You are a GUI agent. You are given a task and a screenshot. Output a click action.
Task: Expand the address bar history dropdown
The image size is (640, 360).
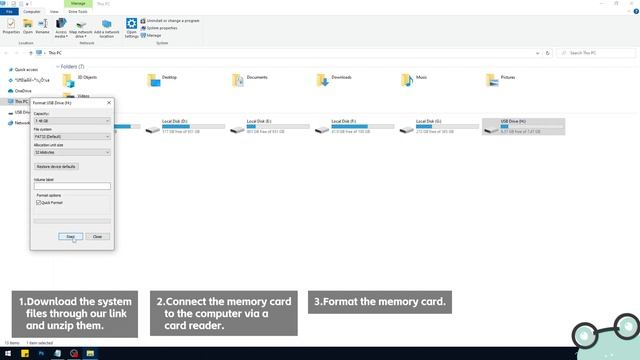pos(537,53)
